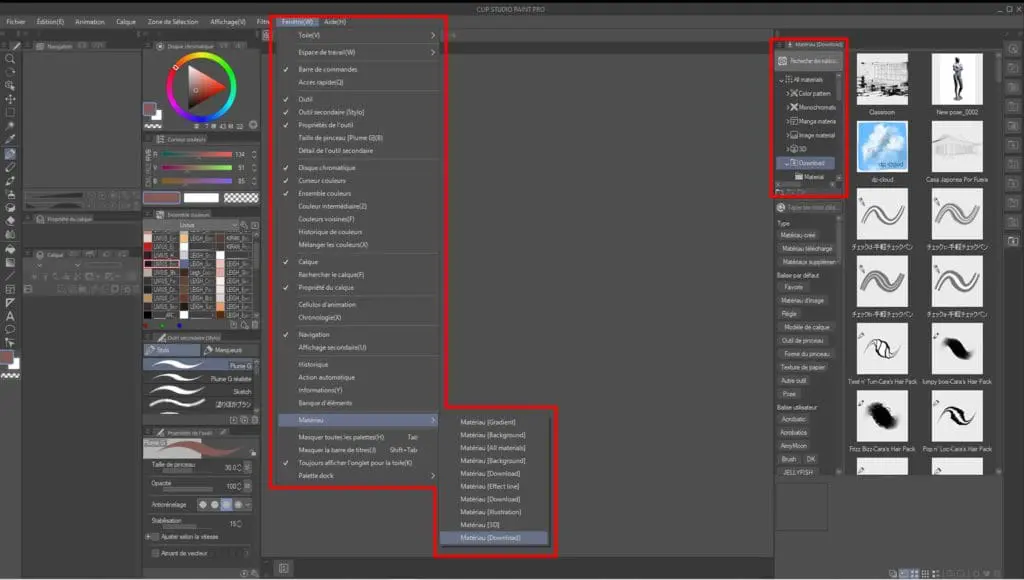Select the Move layer tool
Viewport: 1024px width, 580px height.
[10, 99]
